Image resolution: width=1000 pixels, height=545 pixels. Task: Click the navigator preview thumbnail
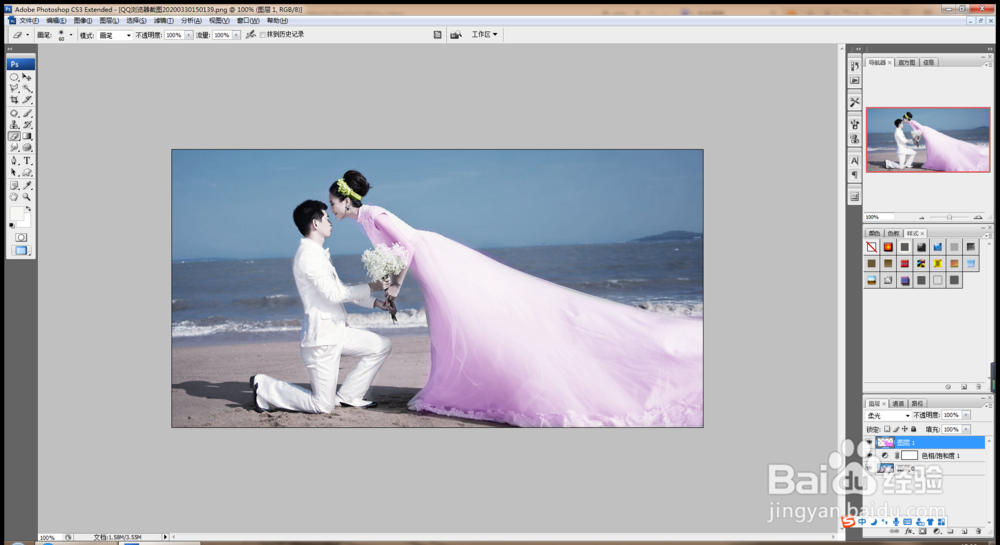[x=928, y=140]
